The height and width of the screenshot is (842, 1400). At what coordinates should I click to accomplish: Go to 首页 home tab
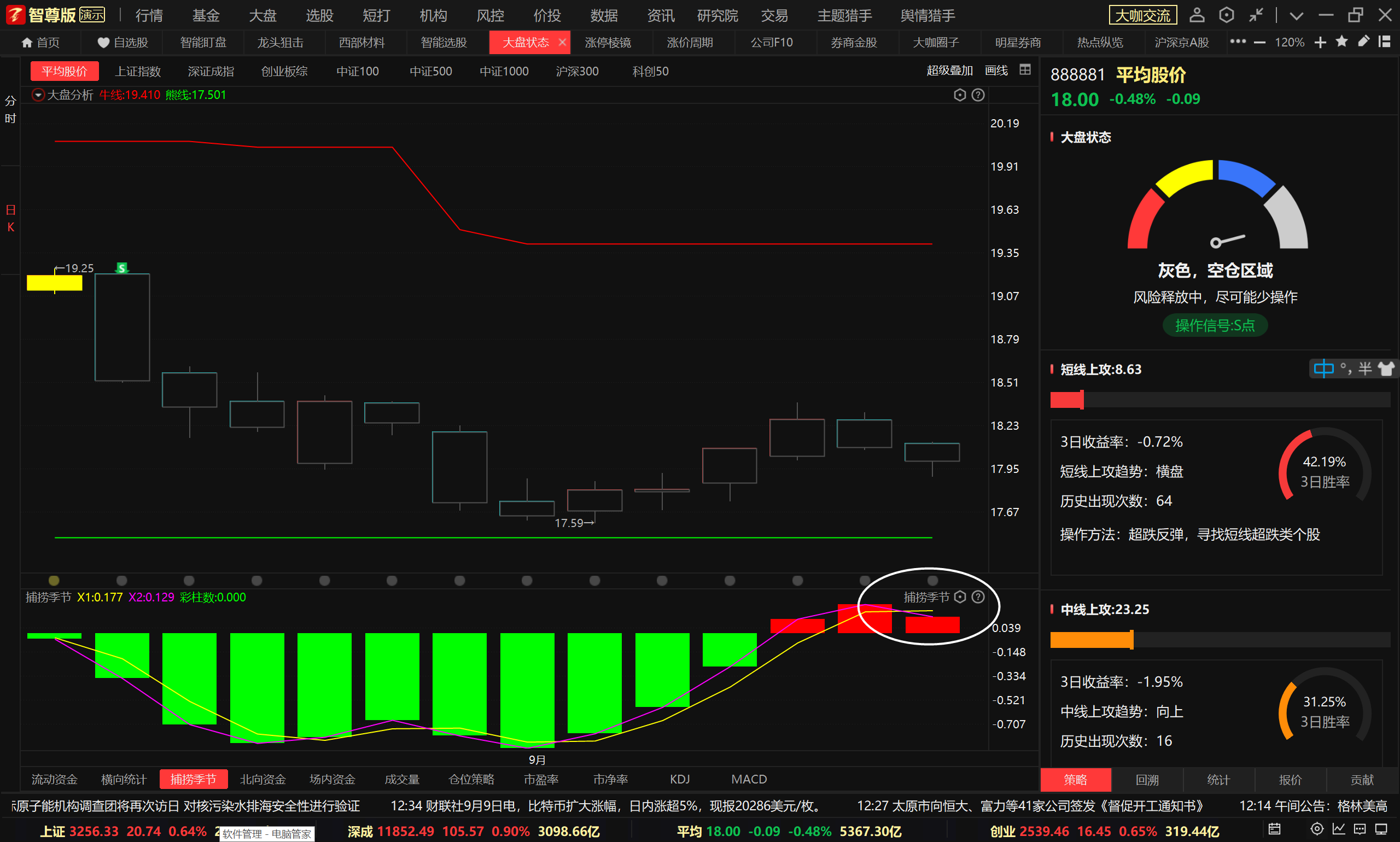click(x=40, y=43)
